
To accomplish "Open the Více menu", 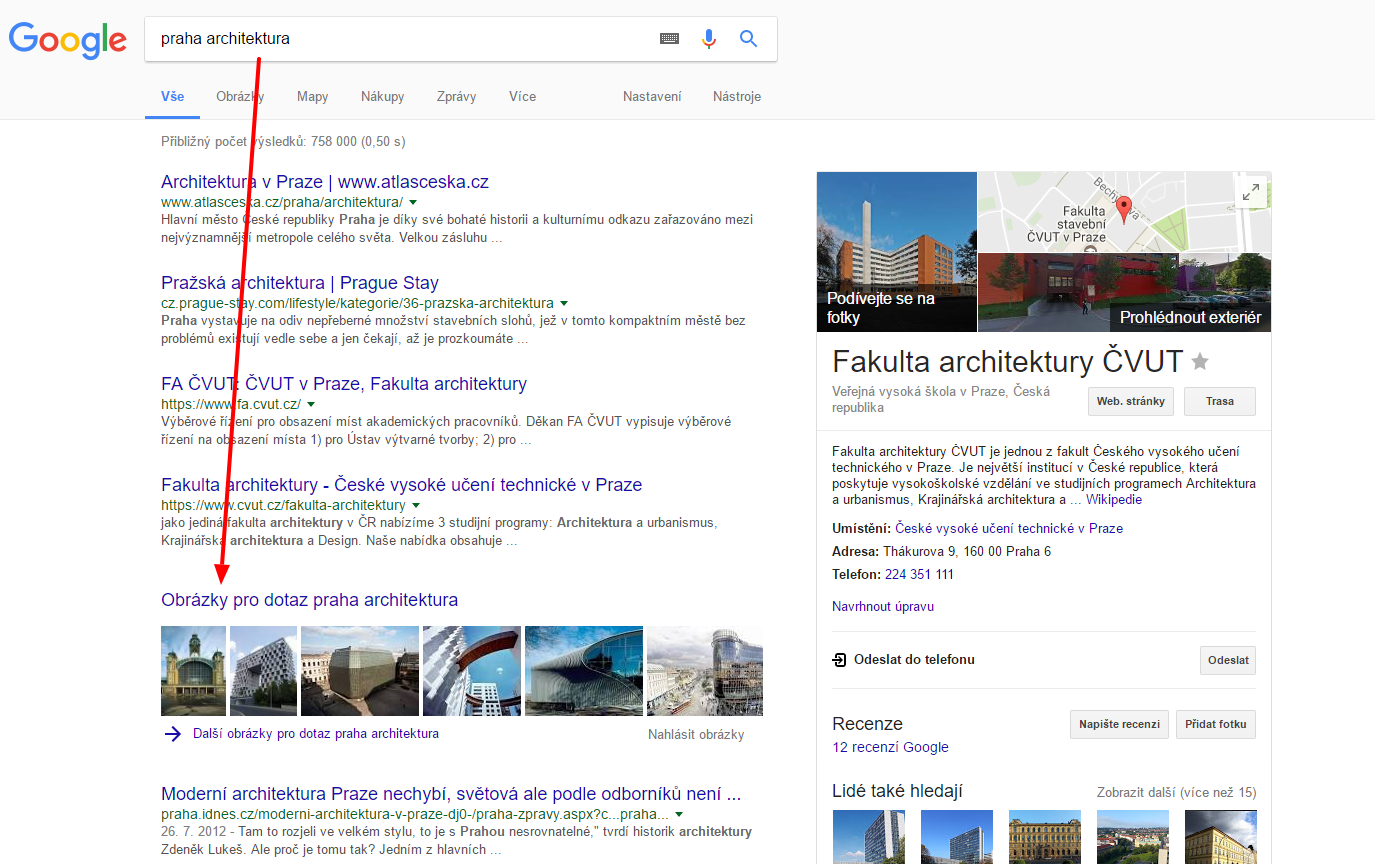I will [522, 97].
